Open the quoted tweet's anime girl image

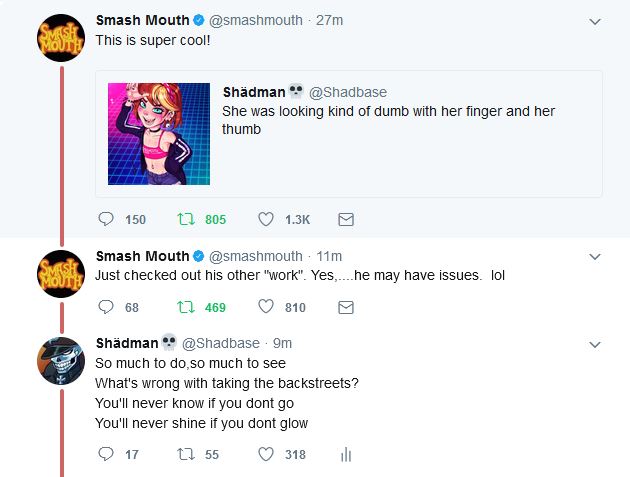click(x=159, y=133)
